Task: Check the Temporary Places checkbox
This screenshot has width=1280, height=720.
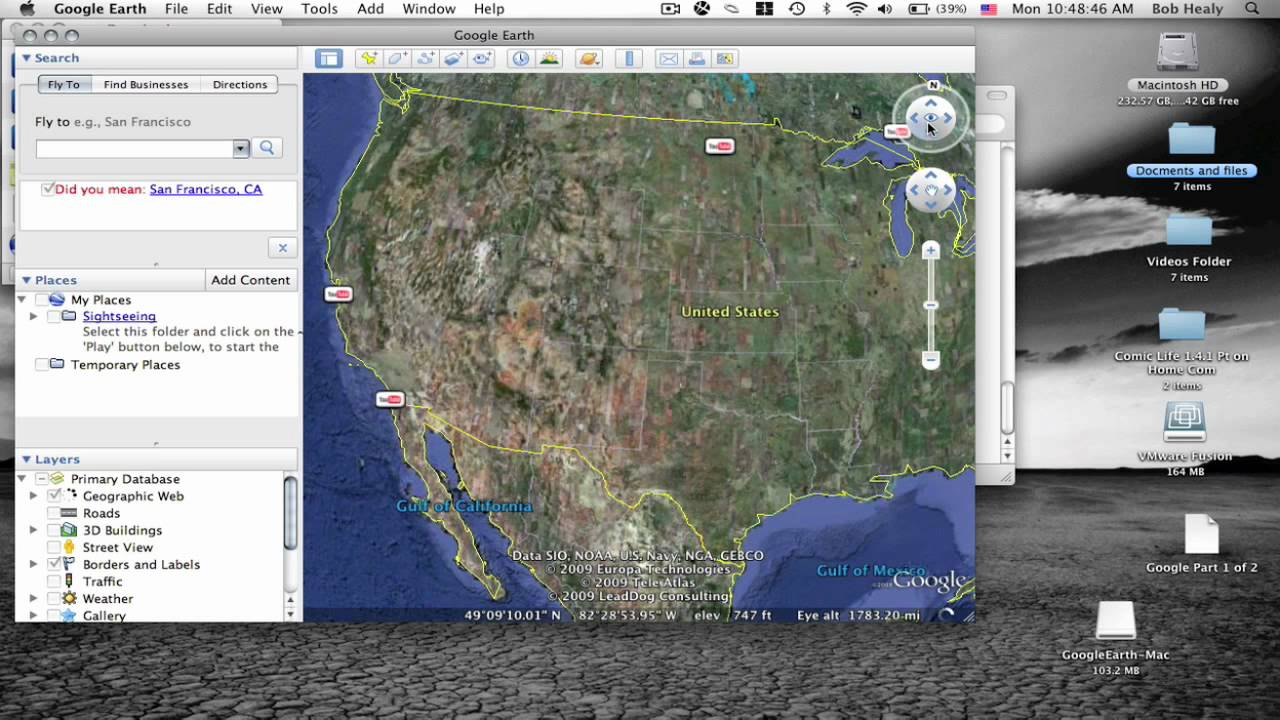Action: click(x=42, y=365)
